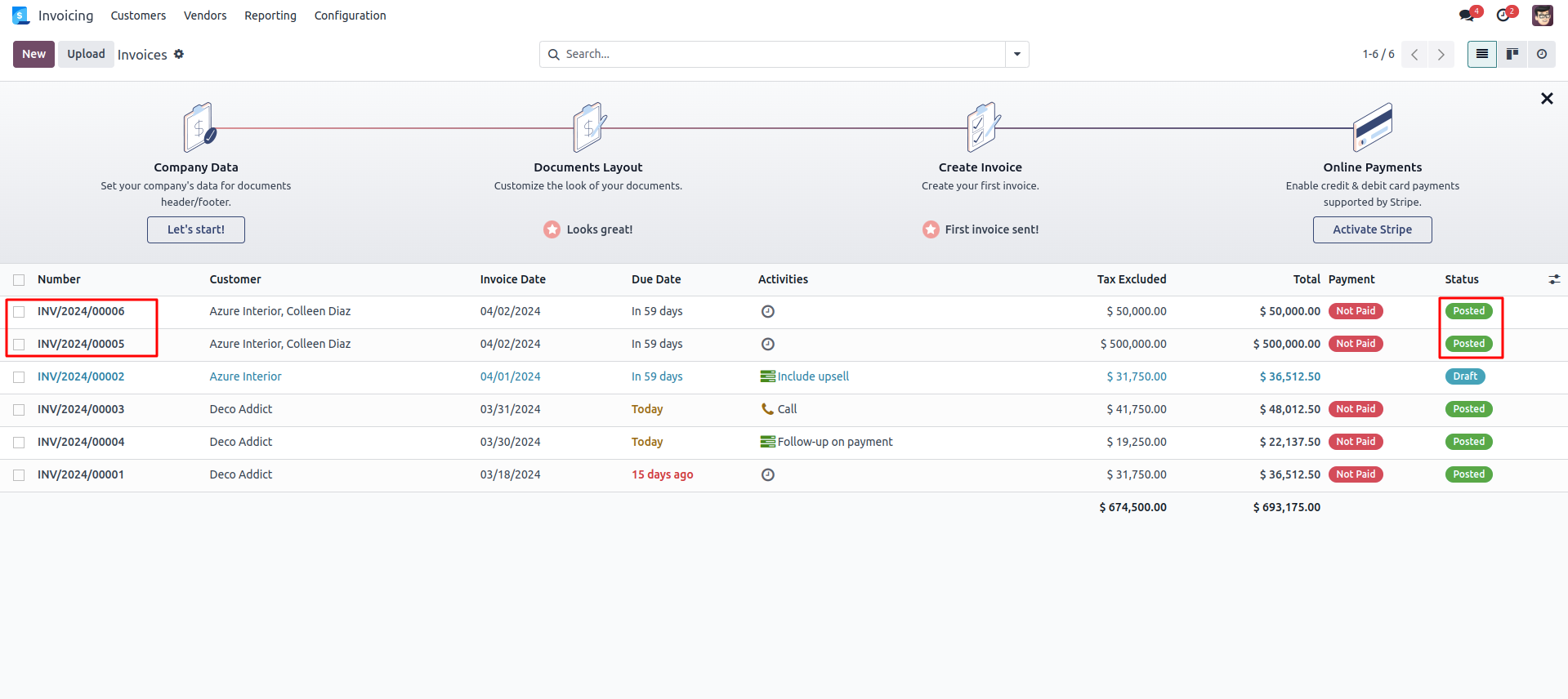Switch to Activity view
1568x699 pixels.
coord(1541,54)
